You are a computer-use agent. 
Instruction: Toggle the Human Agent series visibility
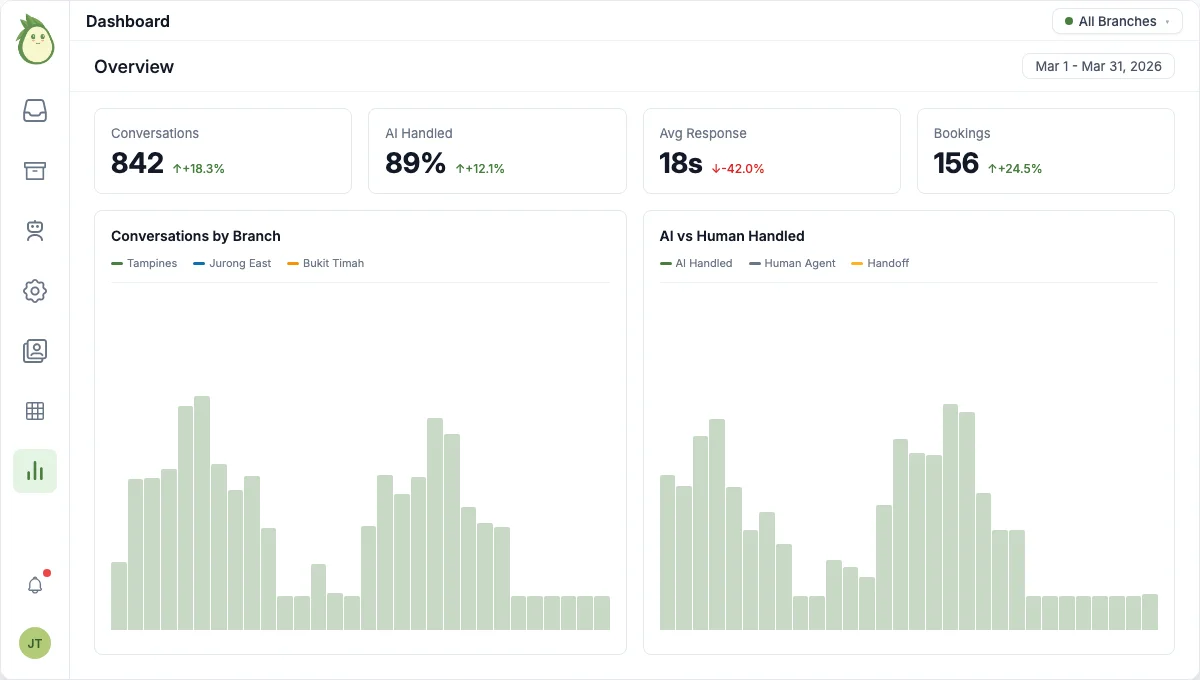(x=792, y=263)
